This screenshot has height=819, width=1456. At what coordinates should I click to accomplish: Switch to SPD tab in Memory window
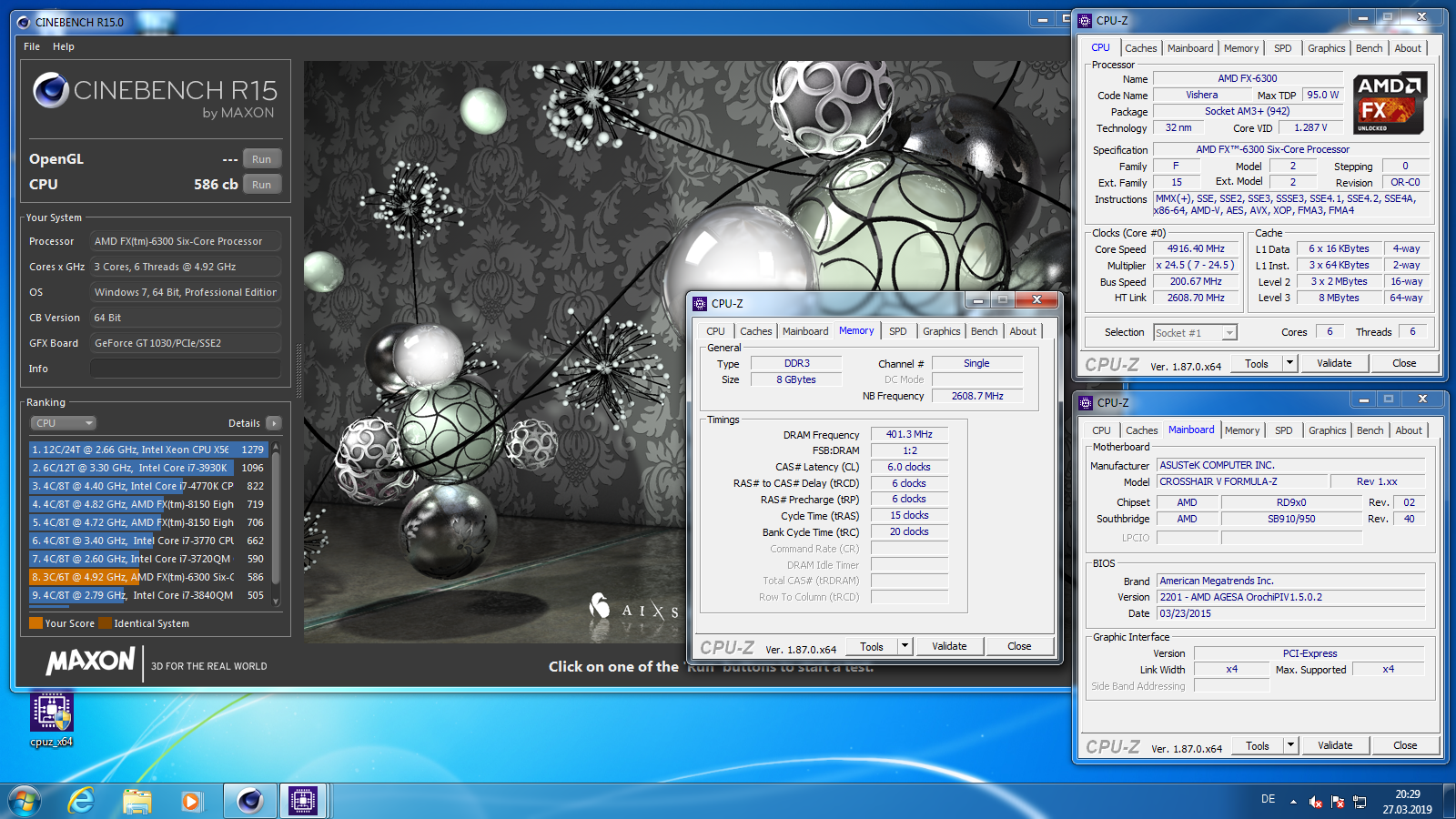point(898,331)
